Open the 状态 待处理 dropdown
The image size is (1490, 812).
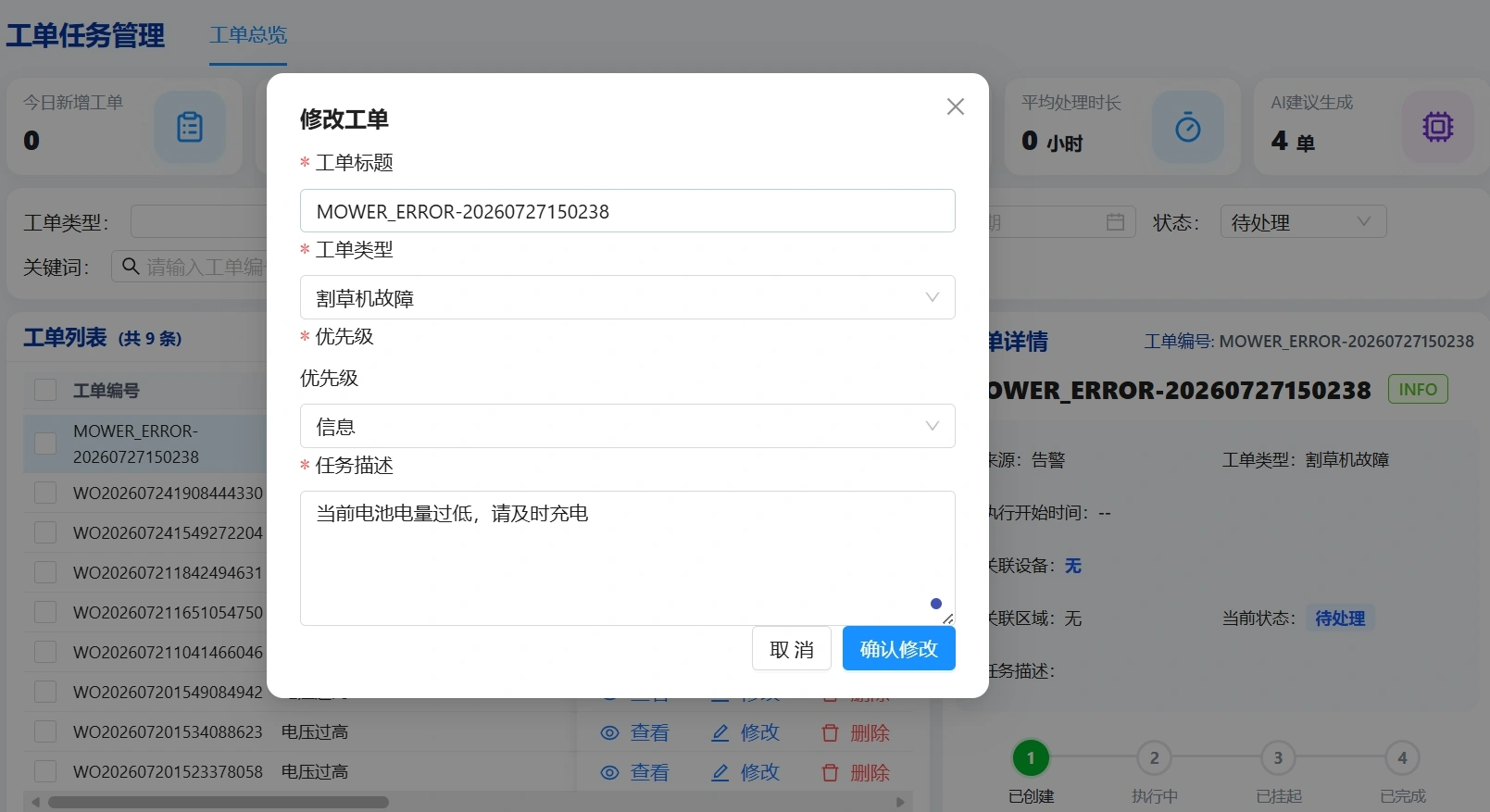click(x=1303, y=221)
